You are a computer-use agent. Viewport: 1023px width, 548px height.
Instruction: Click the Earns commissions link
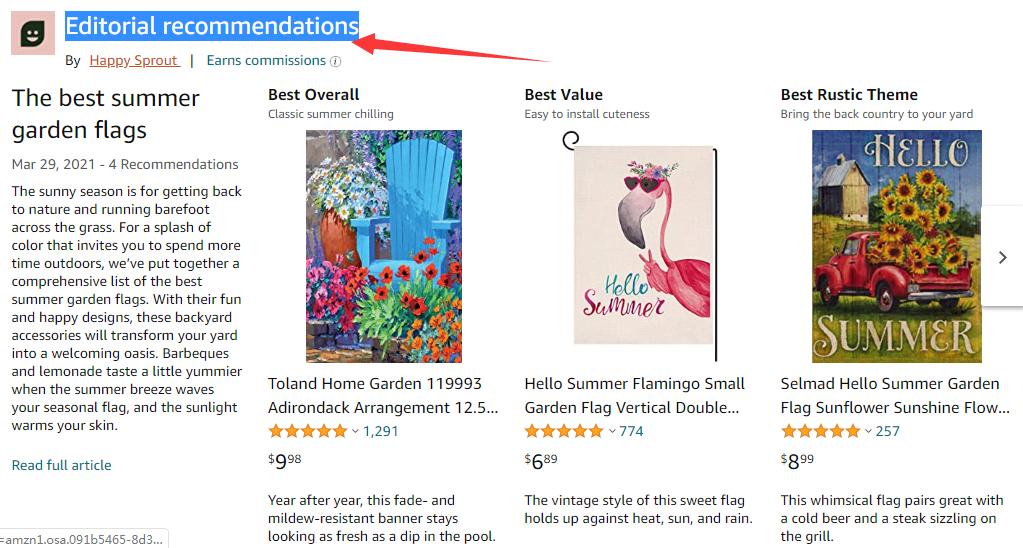(x=266, y=61)
